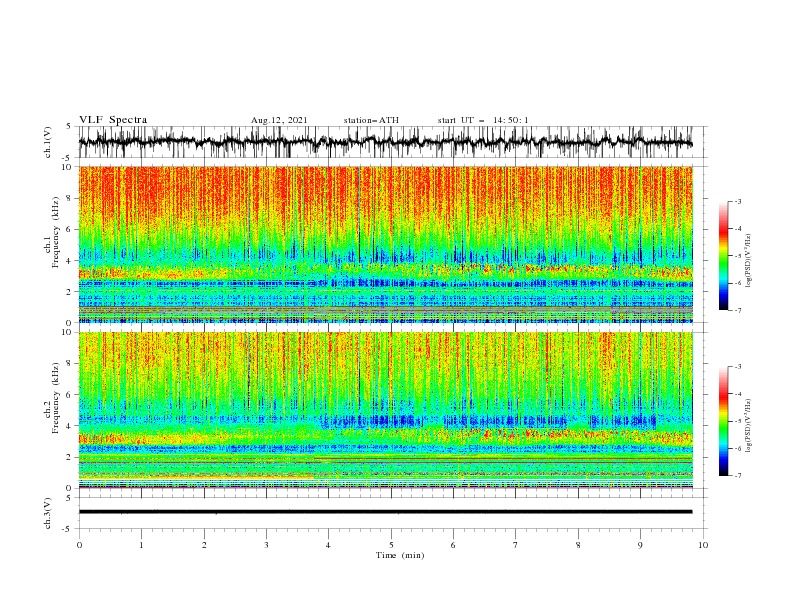792x612 pixels.
Task: Click the ch.1 'Frequency (kHz)' axis label
Action: [56, 233]
